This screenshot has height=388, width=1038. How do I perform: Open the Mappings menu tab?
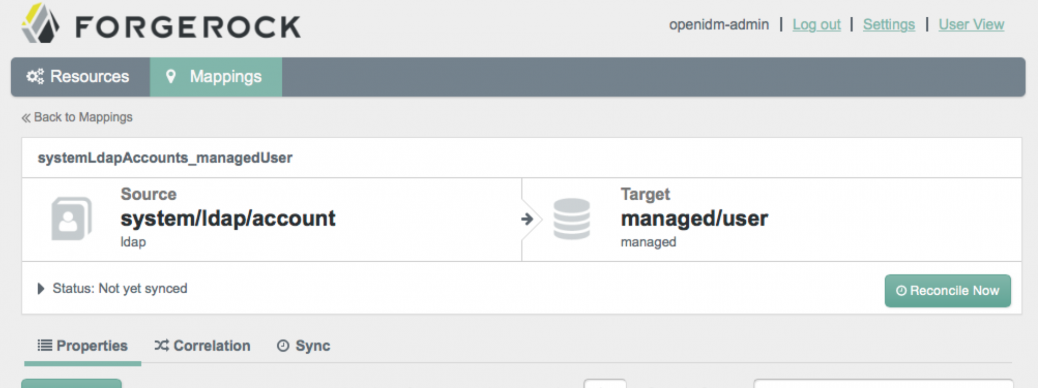tap(216, 77)
